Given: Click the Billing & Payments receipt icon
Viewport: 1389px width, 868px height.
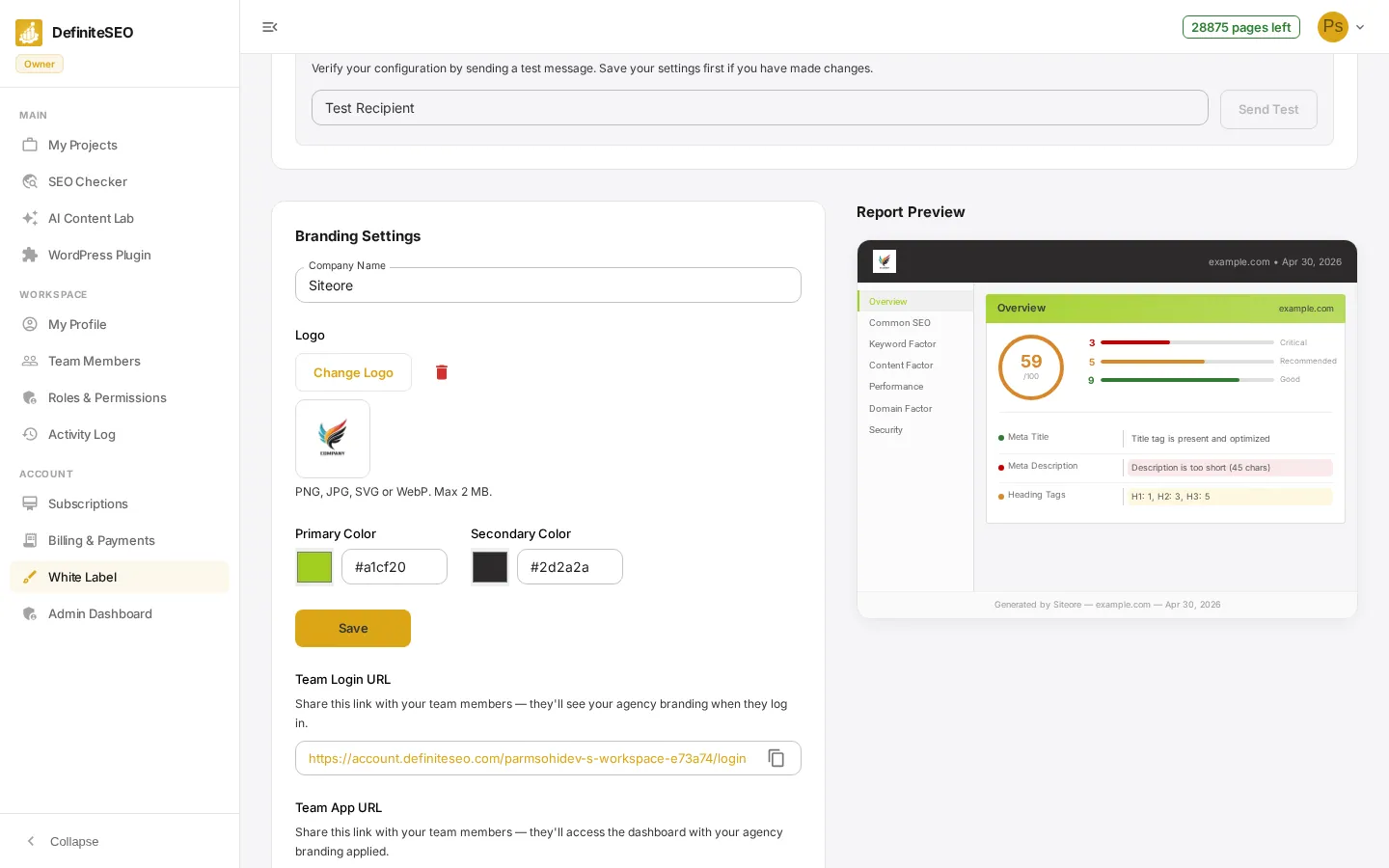Looking at the screenshot, I should pos(30,540).
